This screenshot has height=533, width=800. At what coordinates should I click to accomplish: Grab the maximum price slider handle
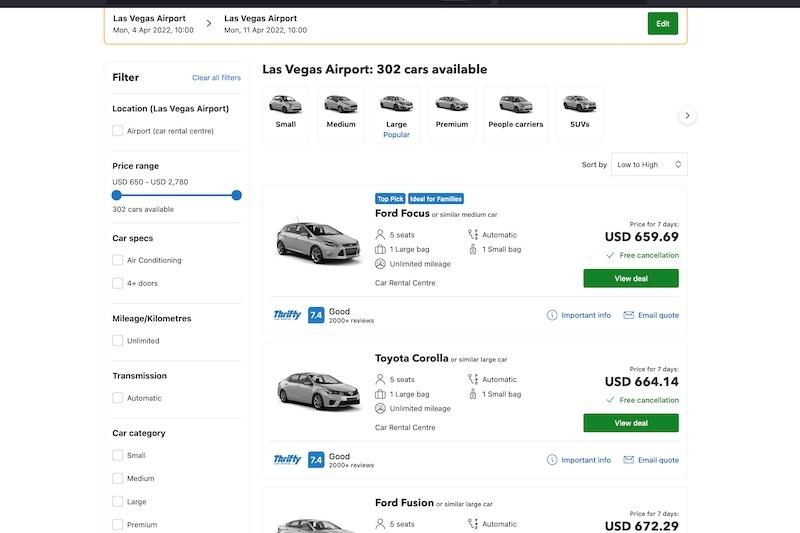[236, 195]
